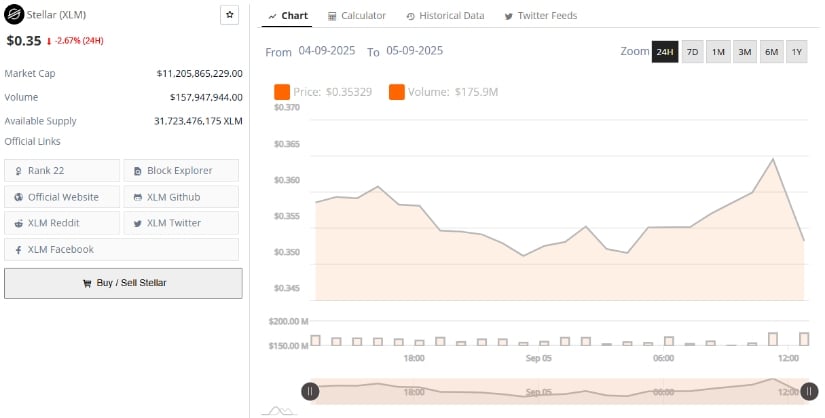Select the 1Y zoom range
825x418 pixels.
(x=797, y=52)
